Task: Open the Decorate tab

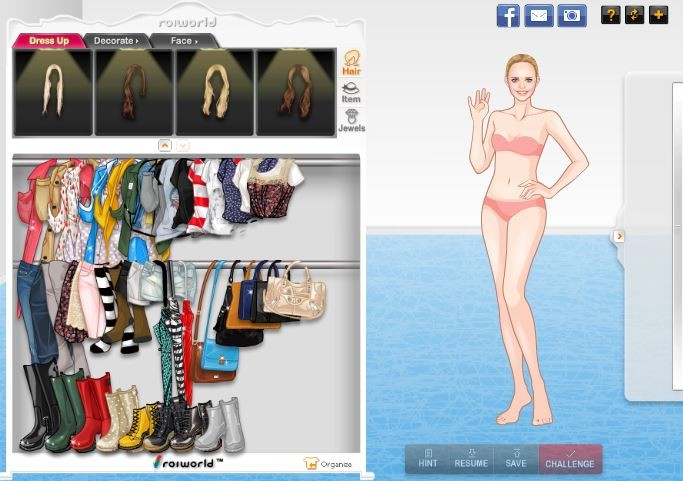Action: (115, 41)
